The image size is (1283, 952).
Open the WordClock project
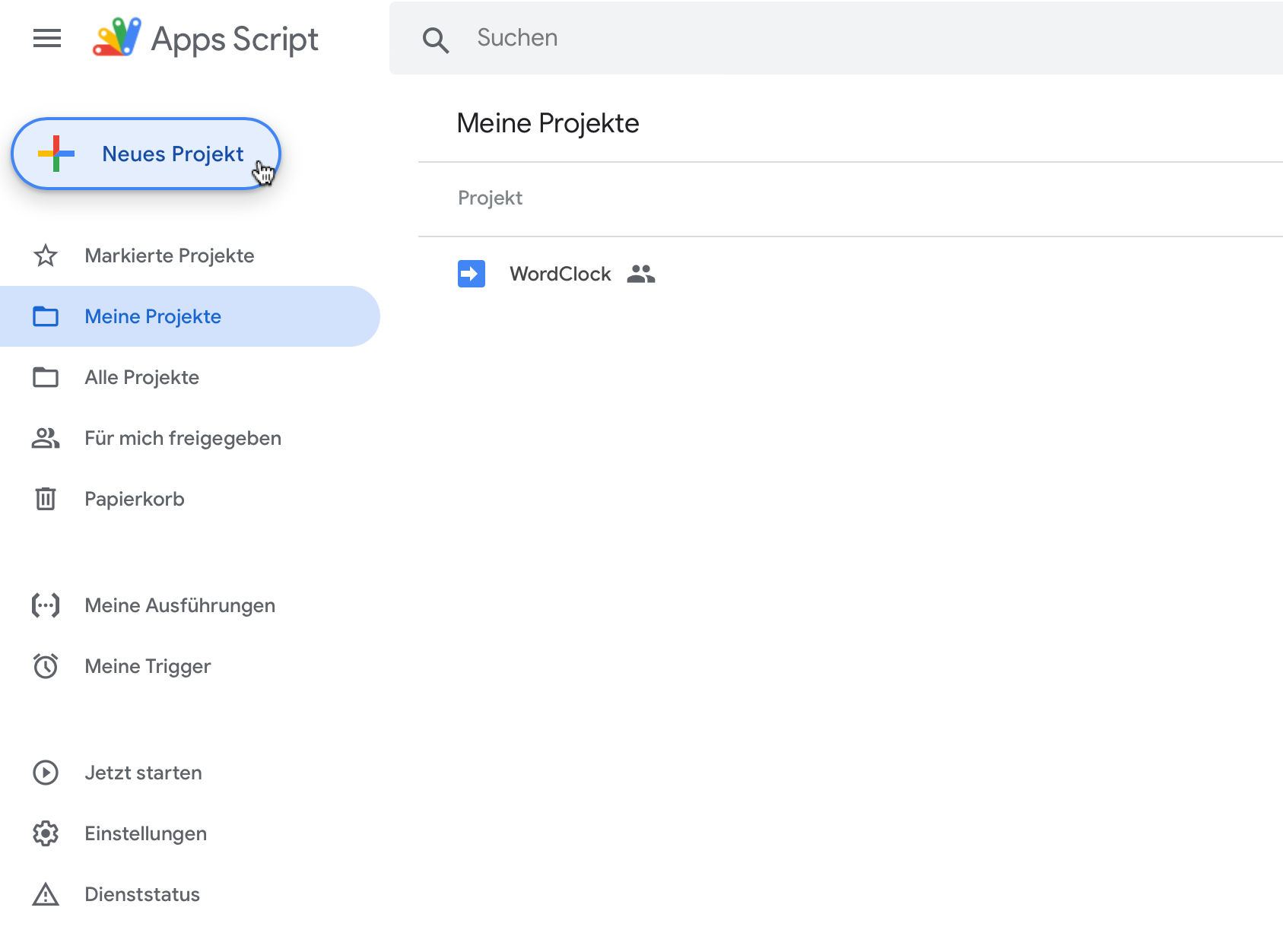click(x=560, y=274)
